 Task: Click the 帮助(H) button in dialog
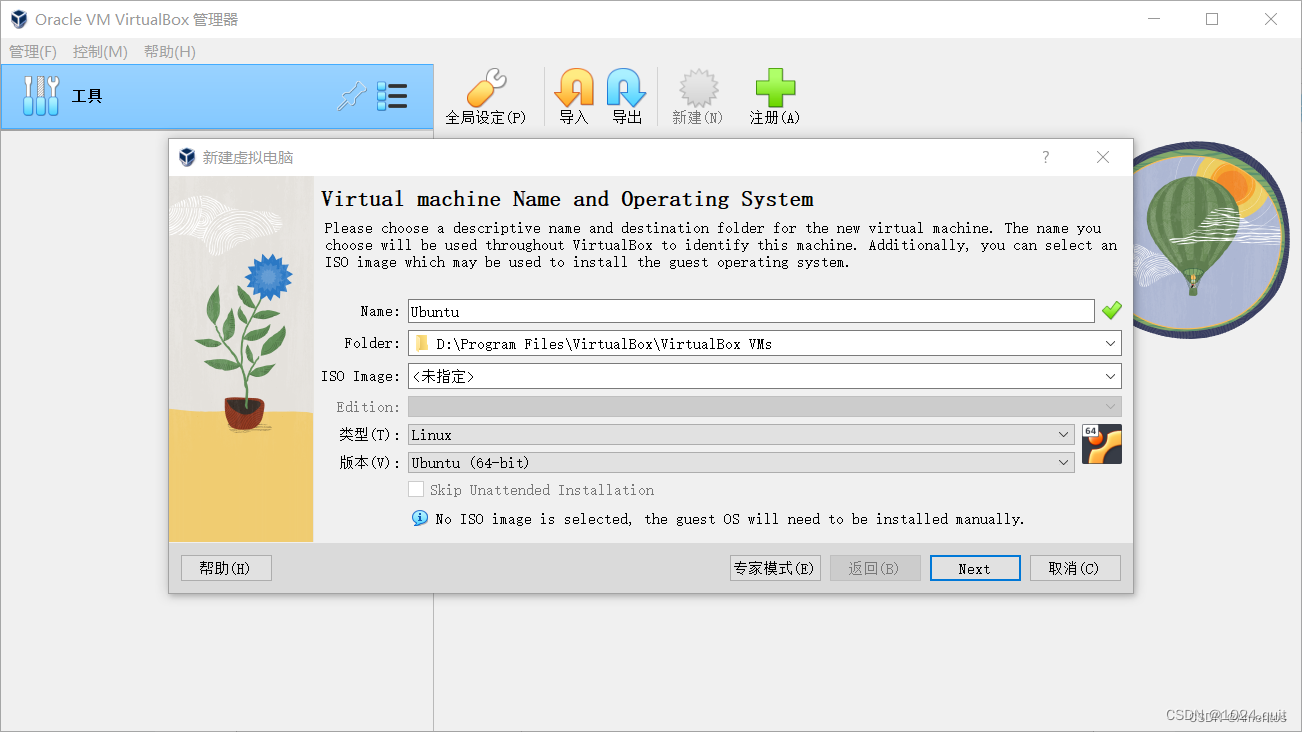point(226,568)
